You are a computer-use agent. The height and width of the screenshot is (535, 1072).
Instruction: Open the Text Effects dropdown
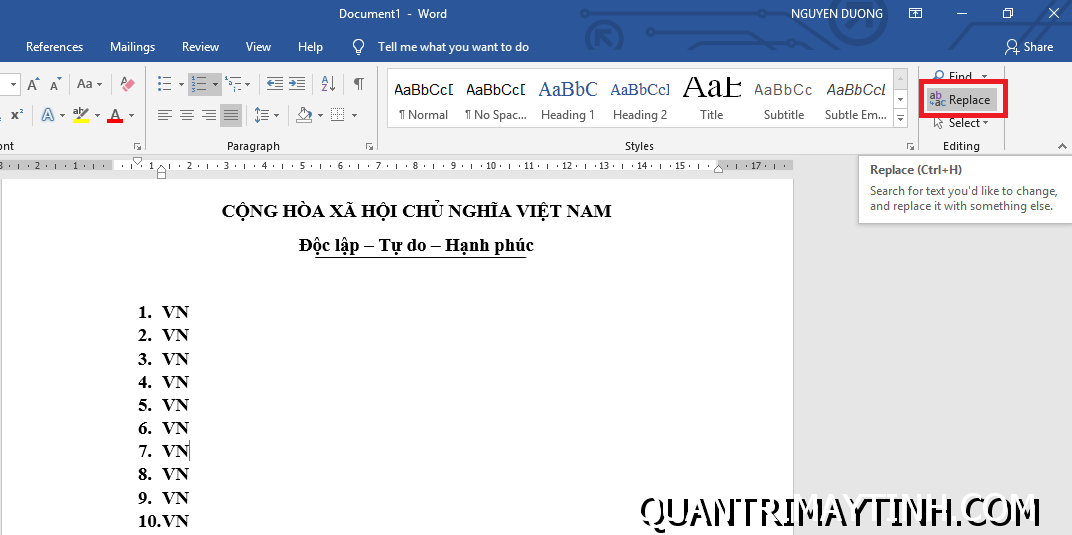click(64, 115)
